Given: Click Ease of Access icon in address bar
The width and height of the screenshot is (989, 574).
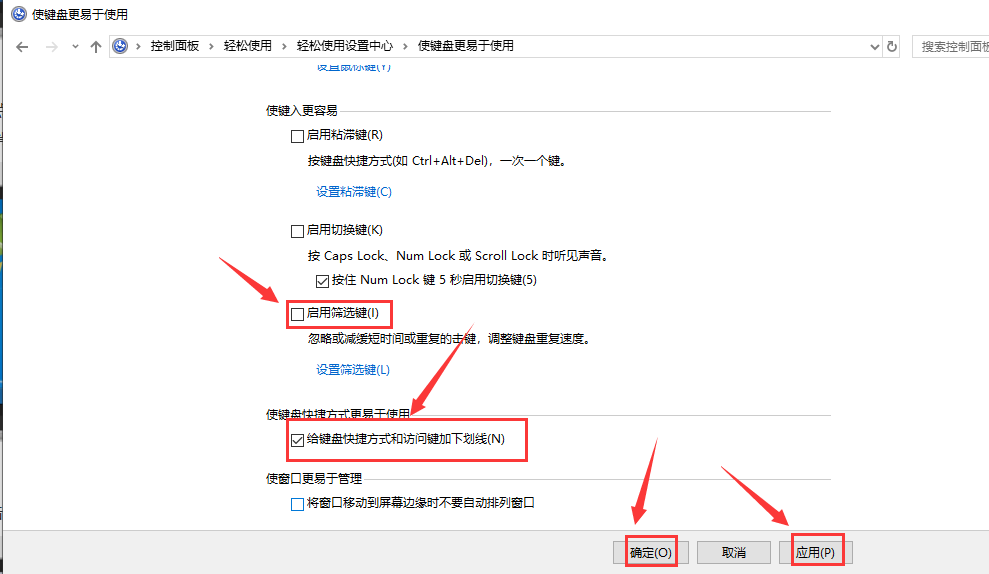Looking at the screenshot, I should click(x=121, y=46).
